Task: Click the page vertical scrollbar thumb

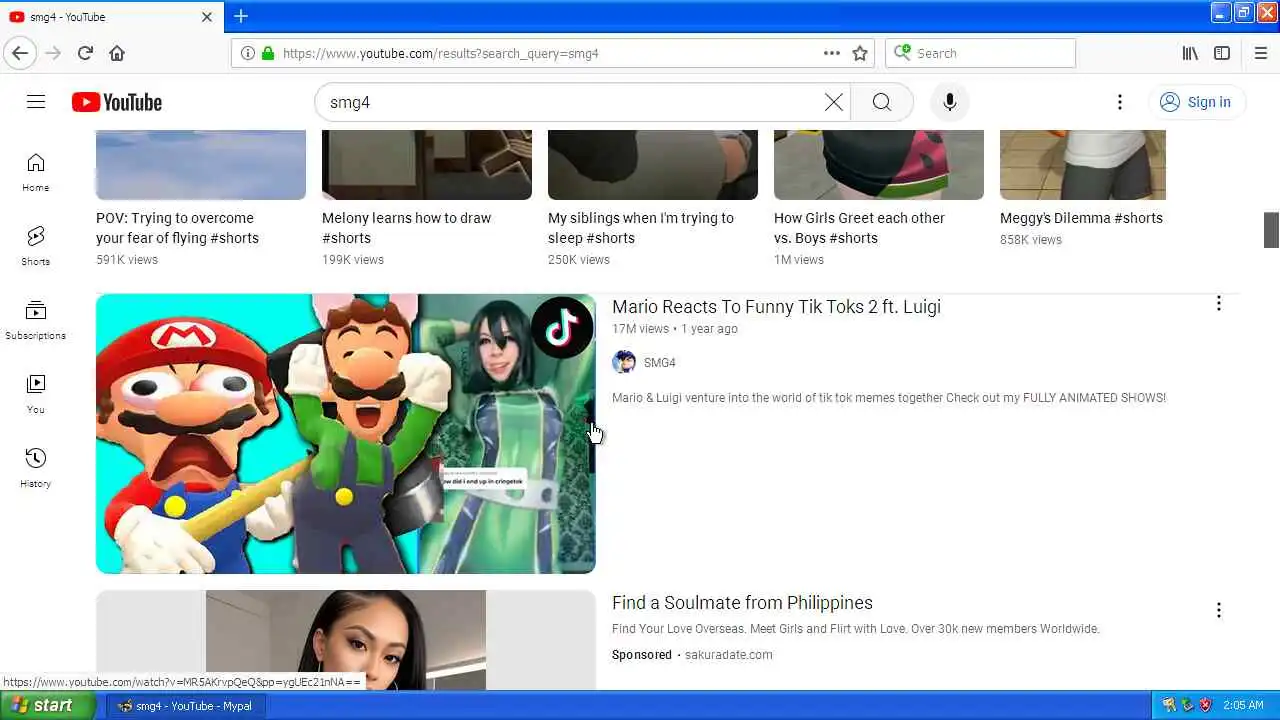Action: (1271, 230)
